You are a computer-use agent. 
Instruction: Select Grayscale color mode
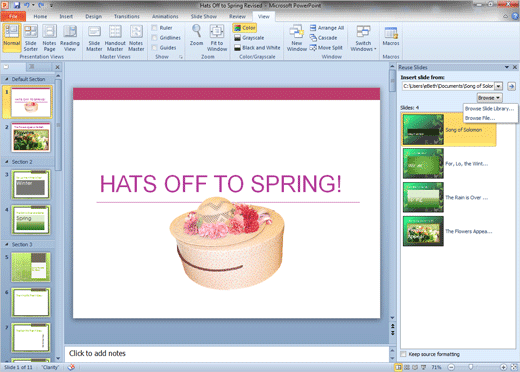click(x=249, y=38)
